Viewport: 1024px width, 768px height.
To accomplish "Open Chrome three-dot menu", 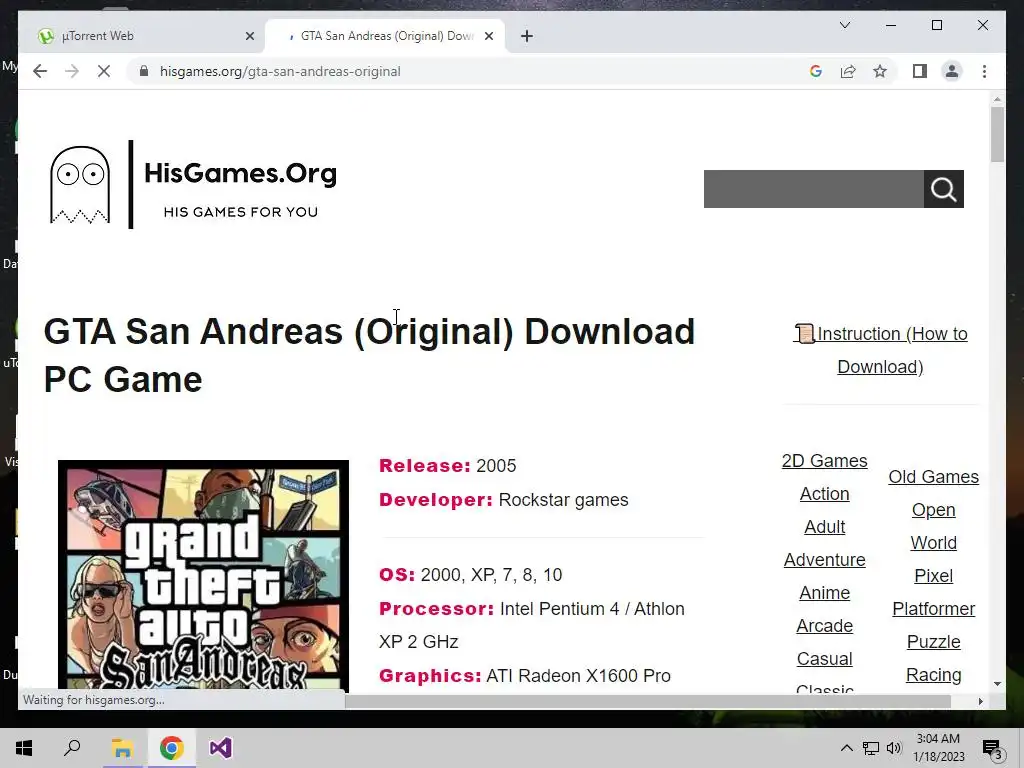I will click(984, 71).
